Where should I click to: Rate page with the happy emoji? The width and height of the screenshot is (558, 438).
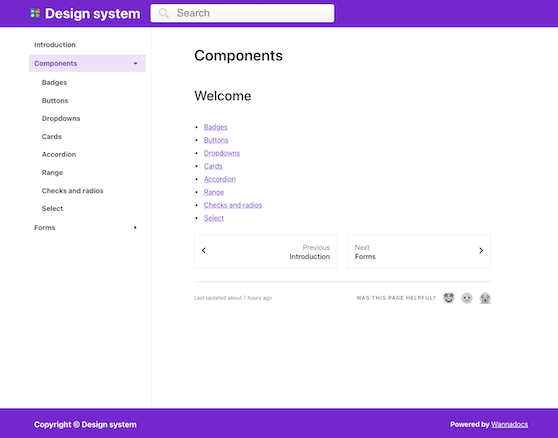click(x=449, y=298)
